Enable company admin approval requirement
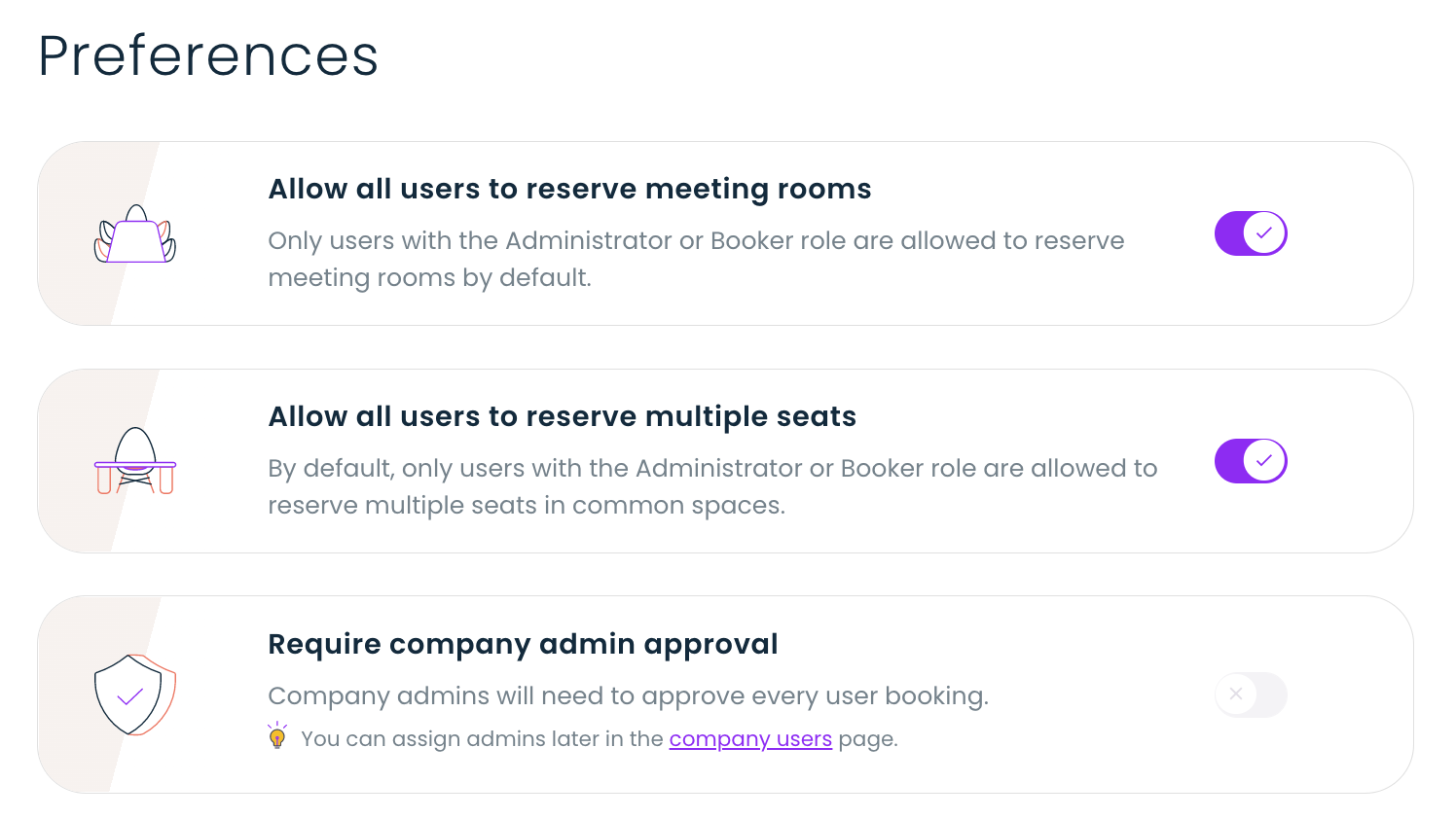 pyautogui.click(x=1251, y=694)
